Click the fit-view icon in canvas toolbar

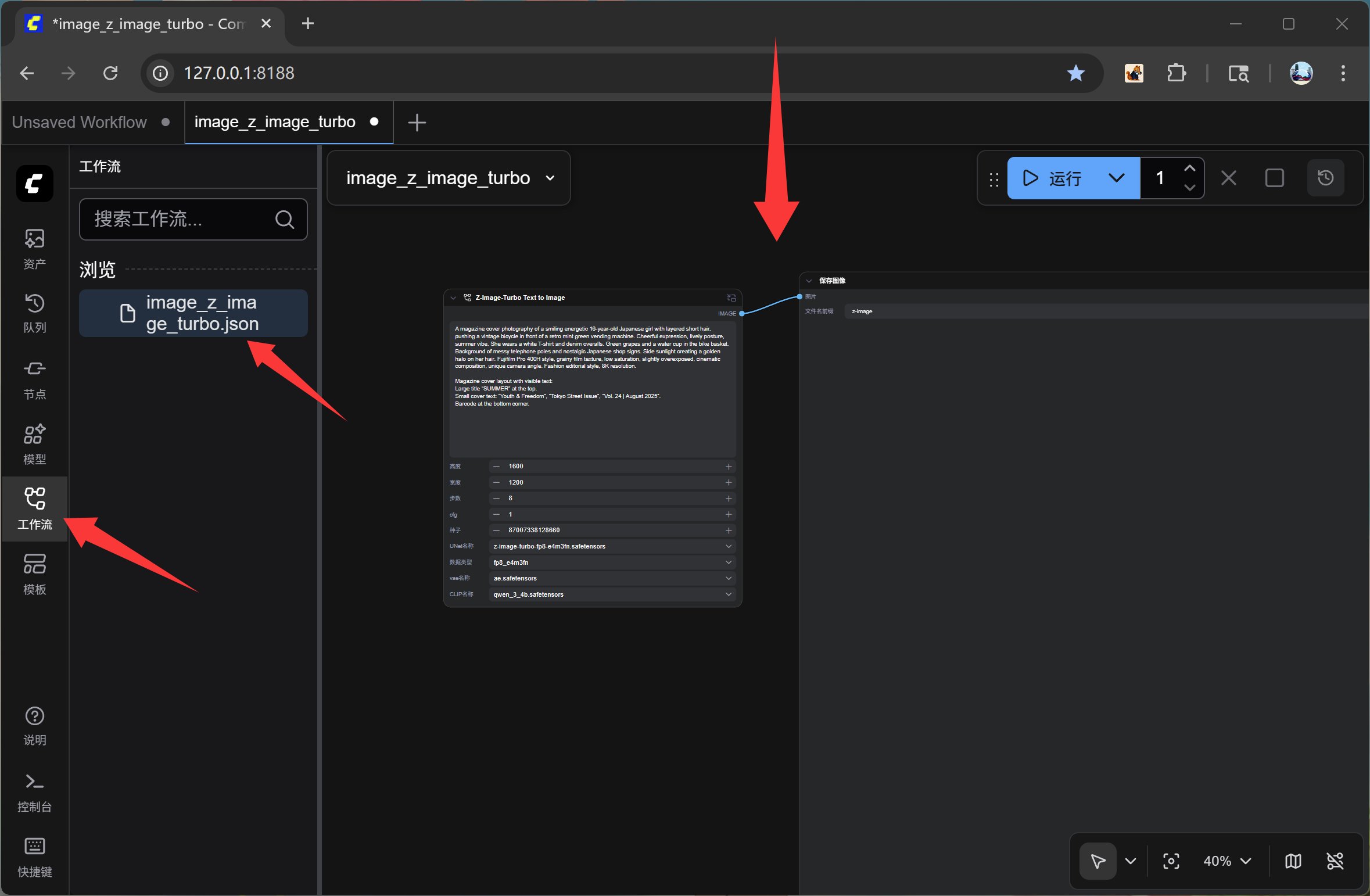point(1171,861)
